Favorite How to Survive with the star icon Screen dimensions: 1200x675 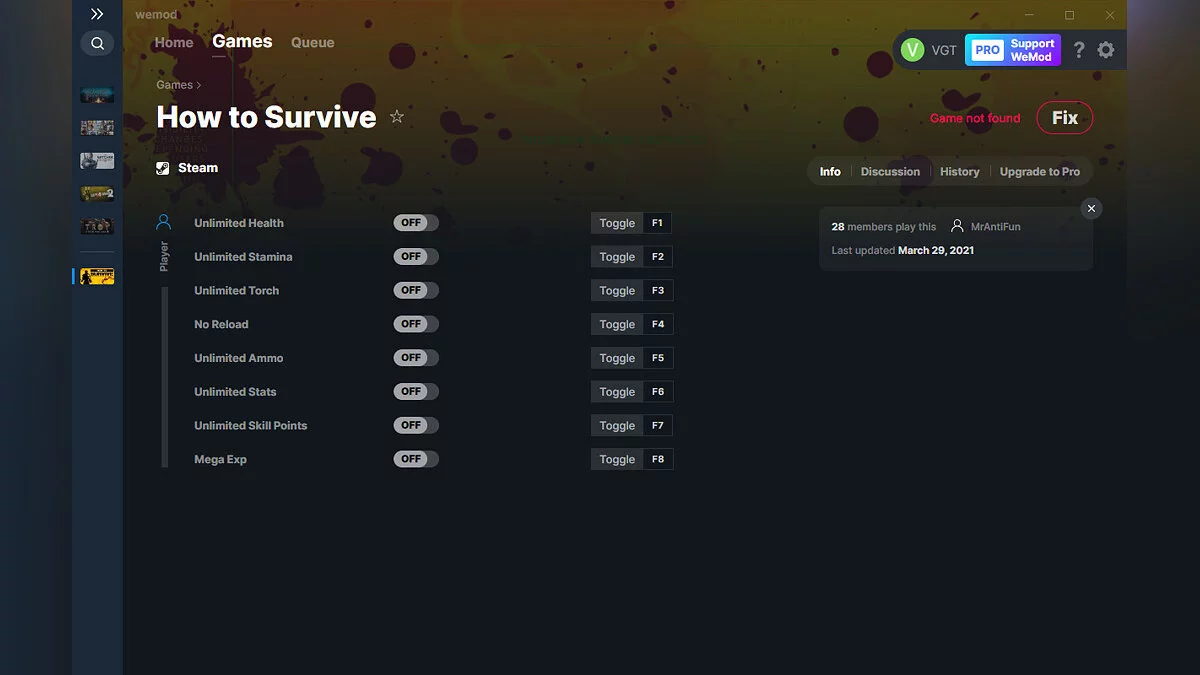coord(397,117)
